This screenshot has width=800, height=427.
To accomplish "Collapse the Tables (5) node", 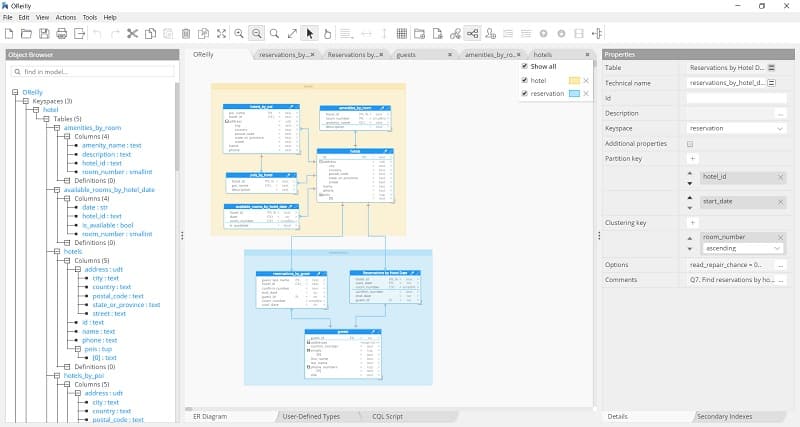I will tap(46, 119).
